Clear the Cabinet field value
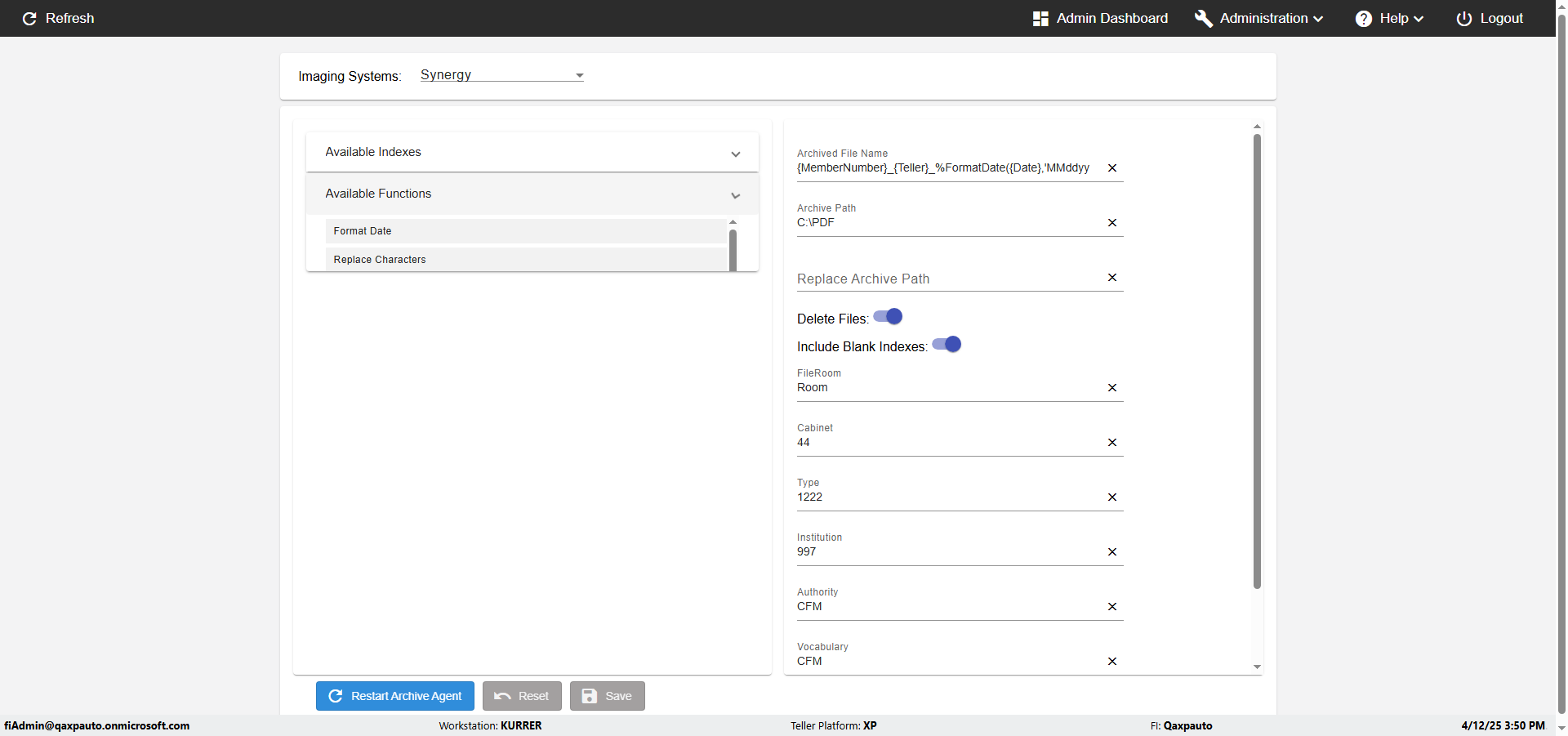Viewport: 1568px width, 736px height. [x=1111, y=443]
